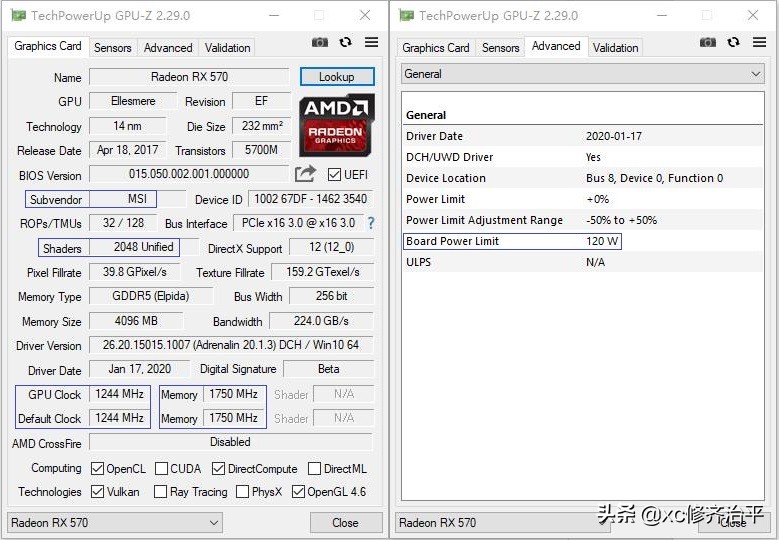Image resolution: width=779 pixels, height=540 pixels.
Task: Select the DCH/UWD Driver row
Action: (x=583, y=157)
